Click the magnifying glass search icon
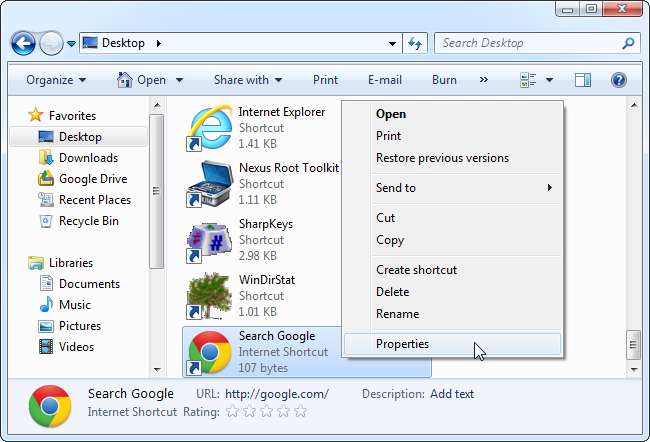The width and height of the screenshot is (650, 442). coord(628,43)
